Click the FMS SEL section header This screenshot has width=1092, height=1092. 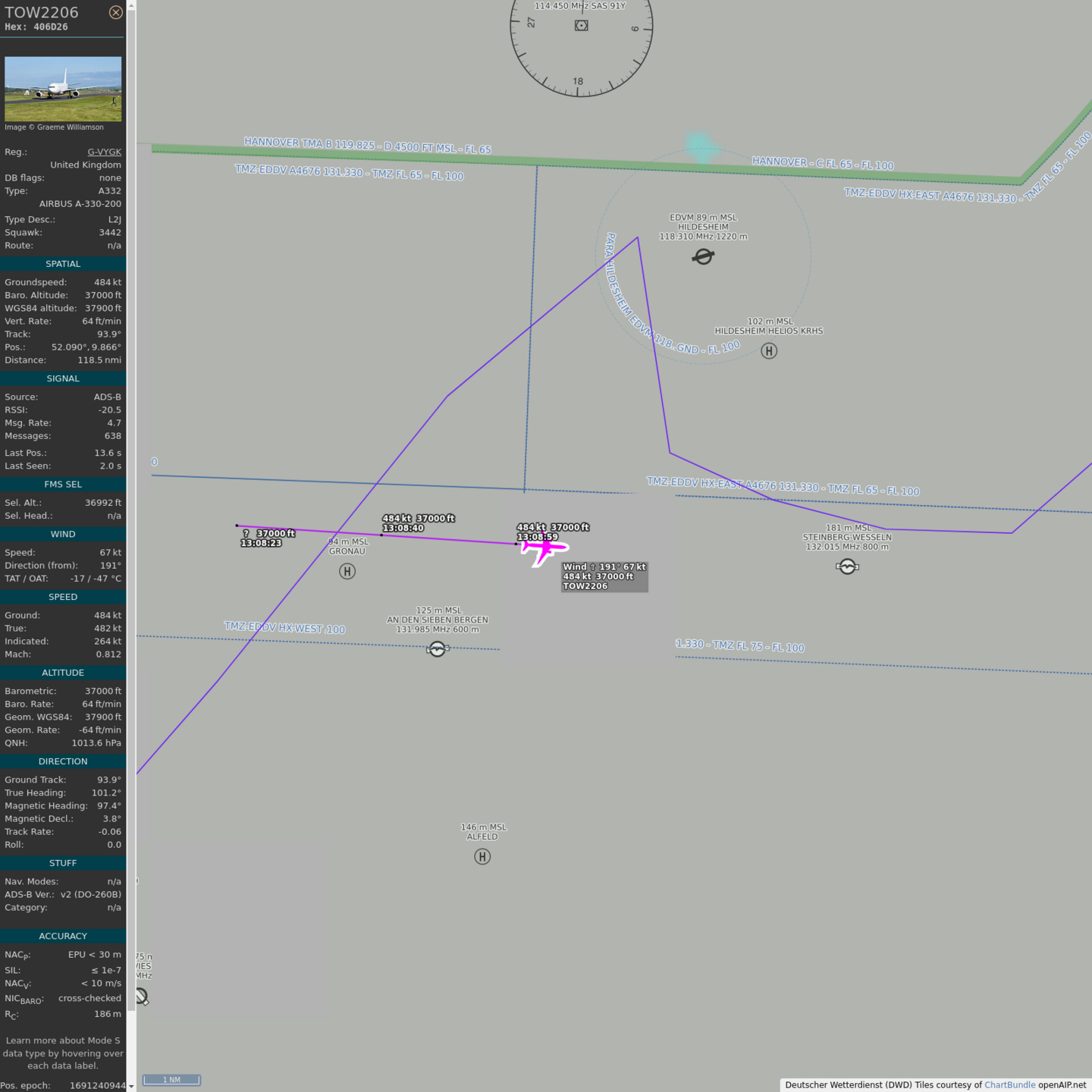(63, 485)
